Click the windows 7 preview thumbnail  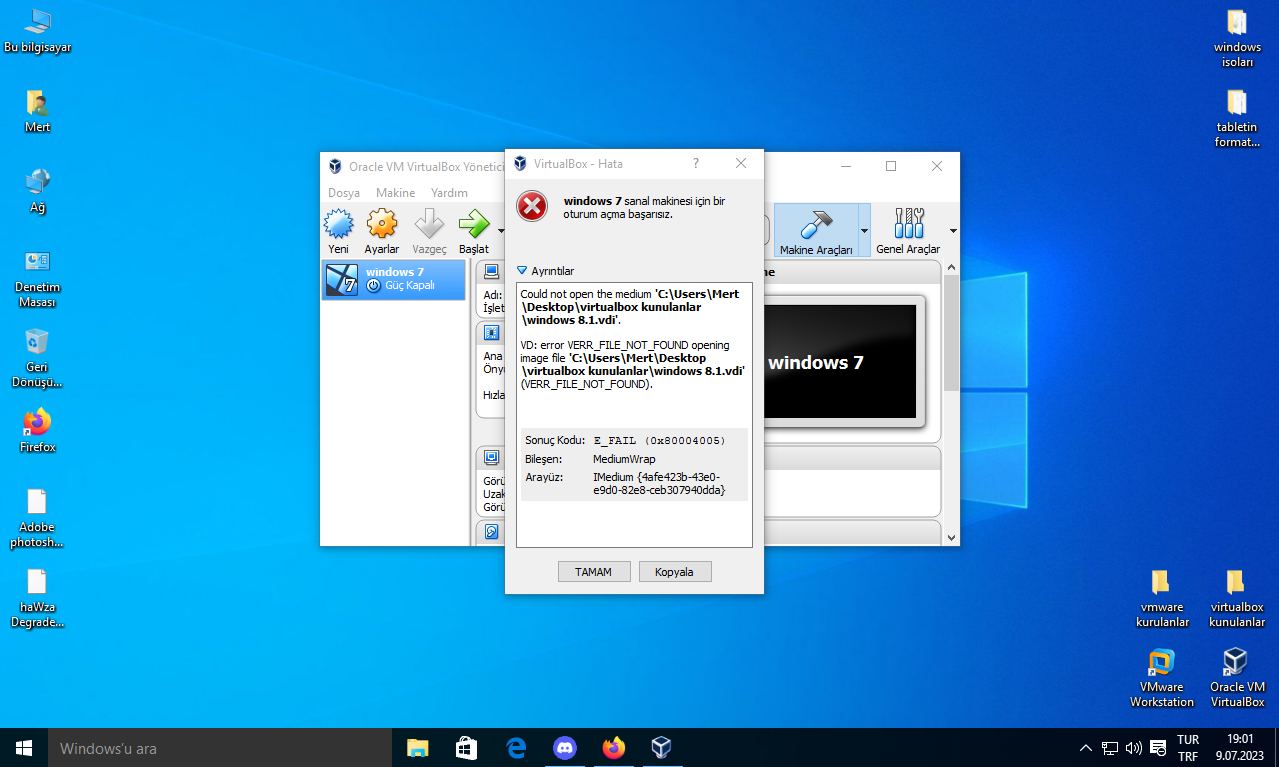coord(840,362)
